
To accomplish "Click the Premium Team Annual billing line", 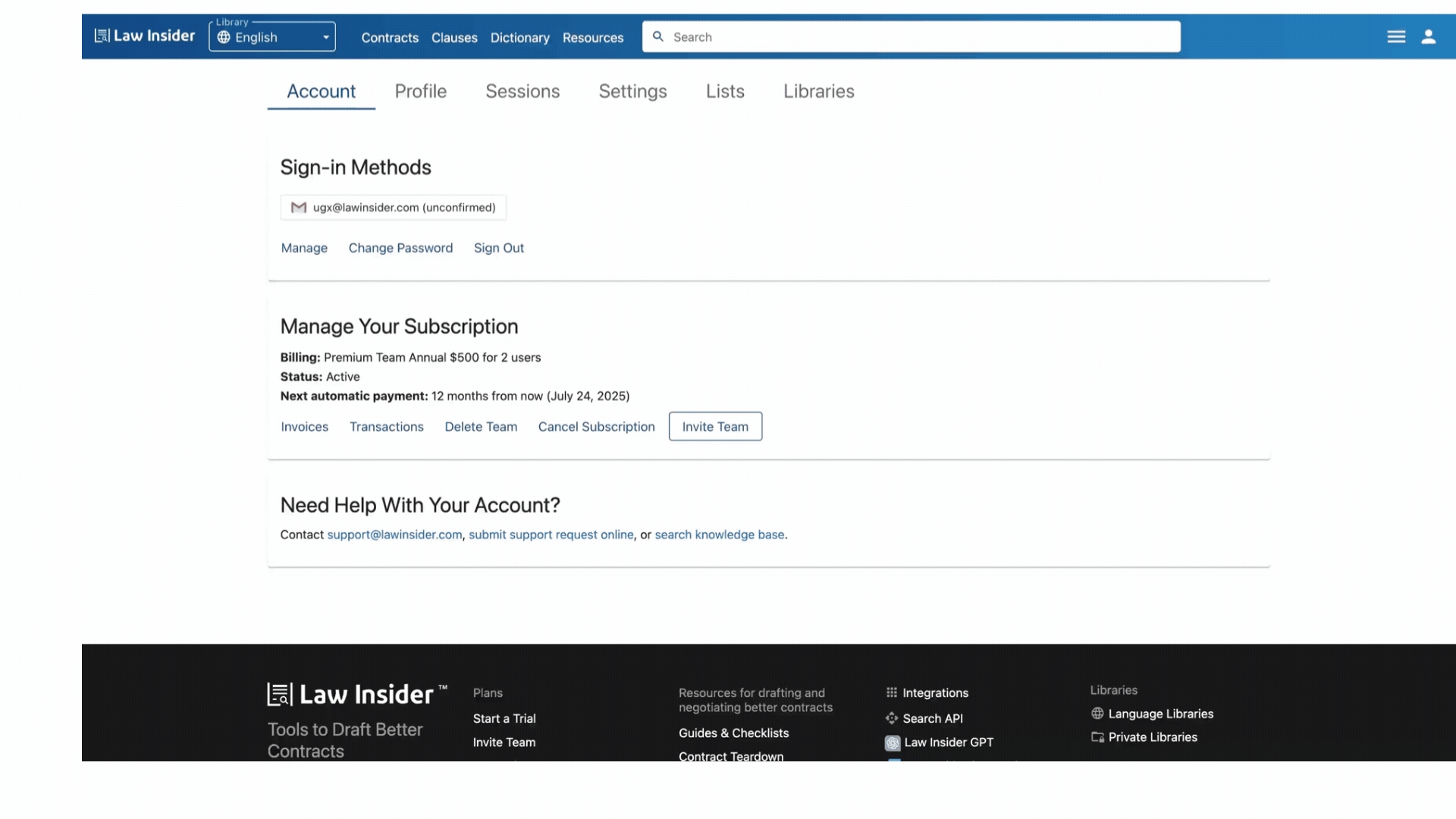I will point(410,357).
